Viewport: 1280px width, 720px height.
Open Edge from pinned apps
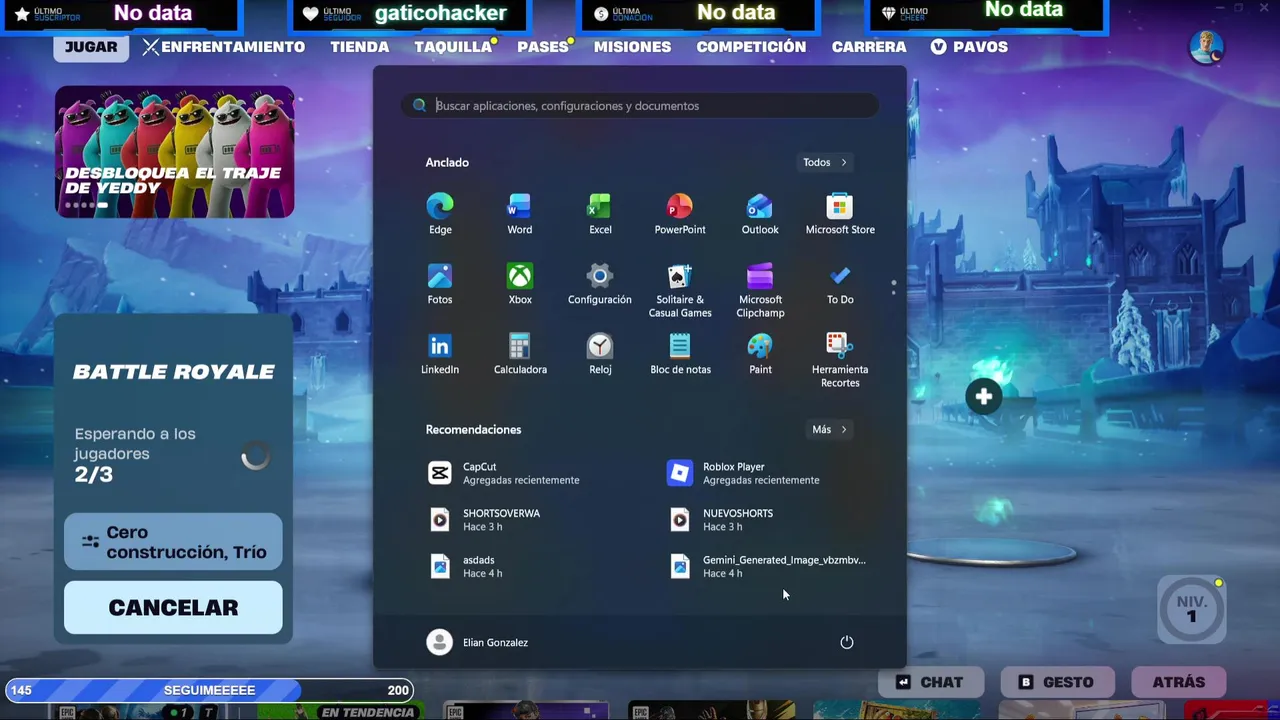point(440,215)
